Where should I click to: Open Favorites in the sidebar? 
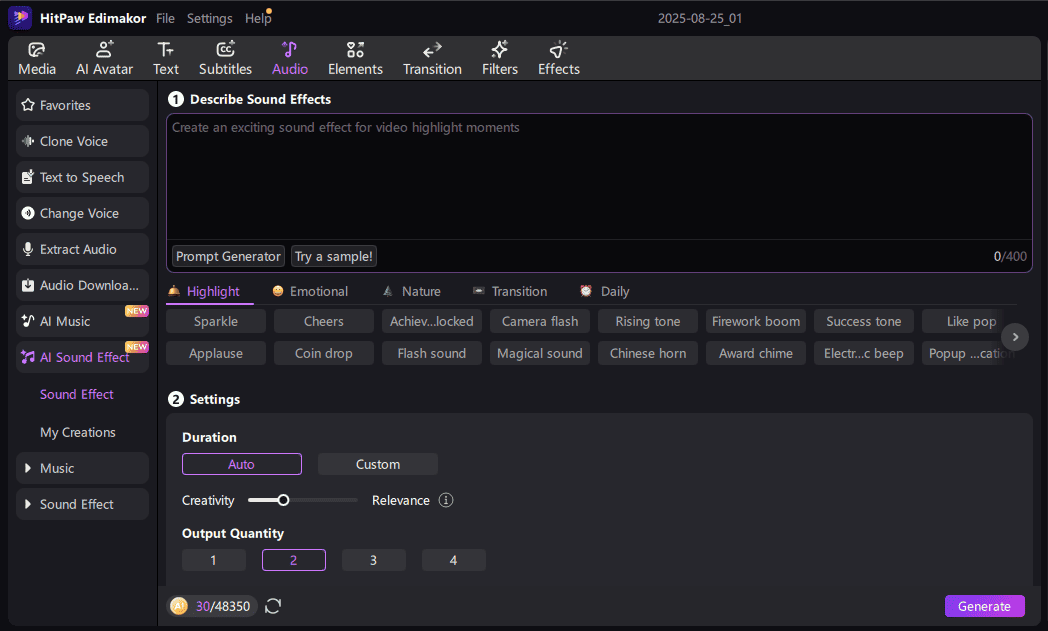[x=82, y=105]
